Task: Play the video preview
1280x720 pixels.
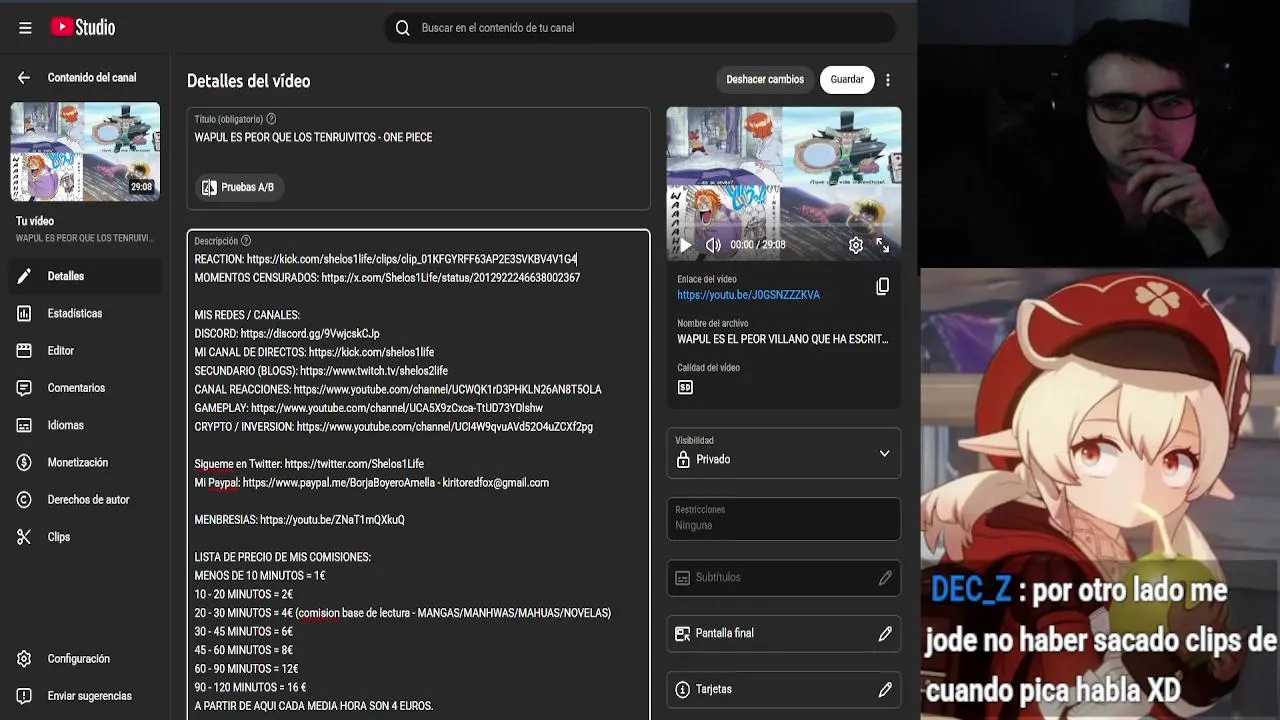Action: 685,245
